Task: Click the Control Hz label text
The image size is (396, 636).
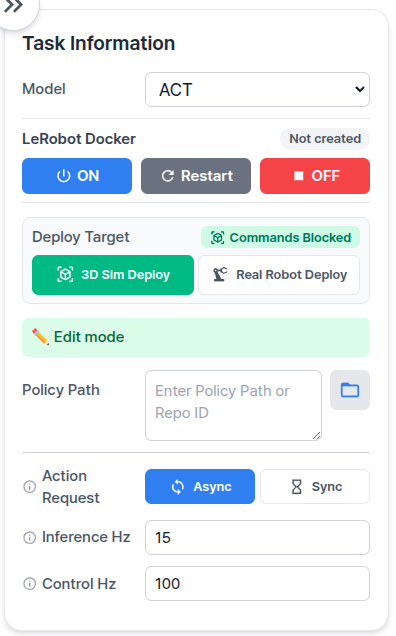Action: pyautogui.click(x=79, y=584)
